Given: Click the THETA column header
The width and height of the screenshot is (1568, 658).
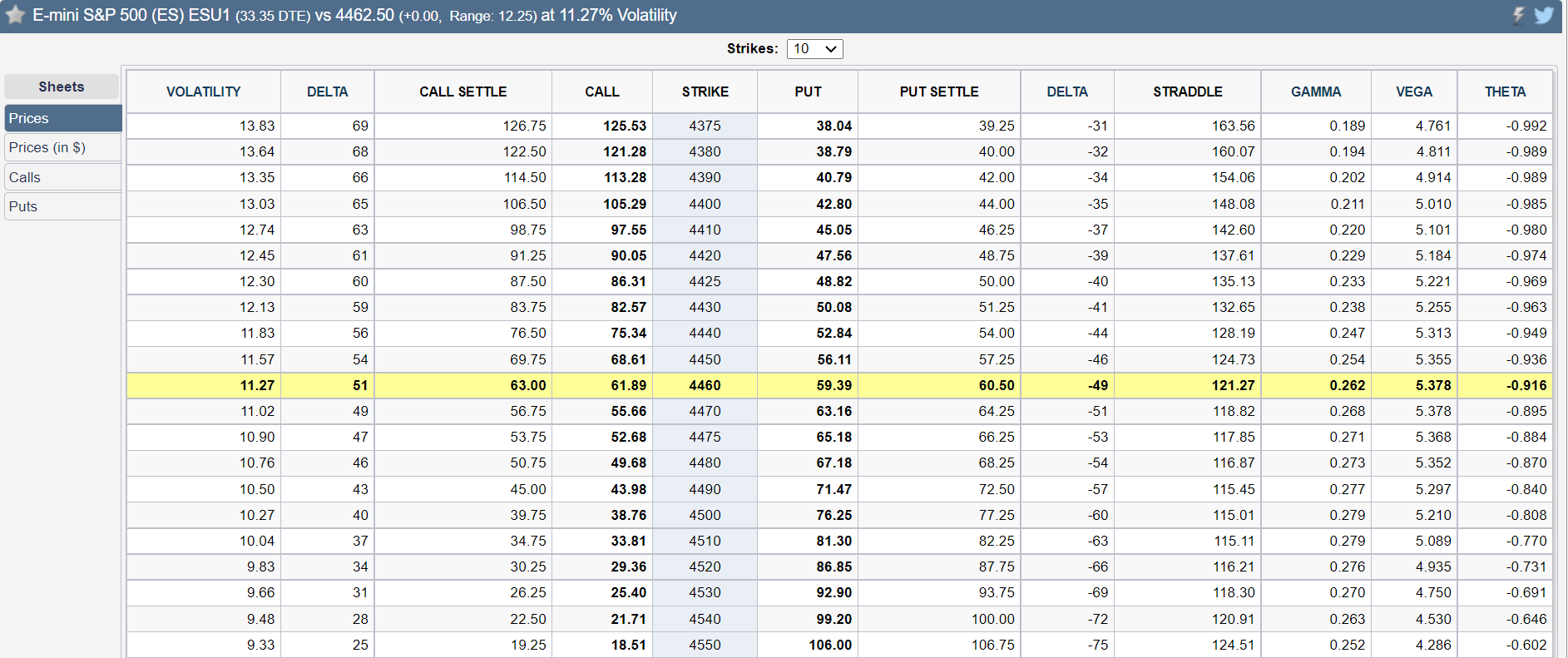Looking at the screenshot, I should pos(1506,92).
